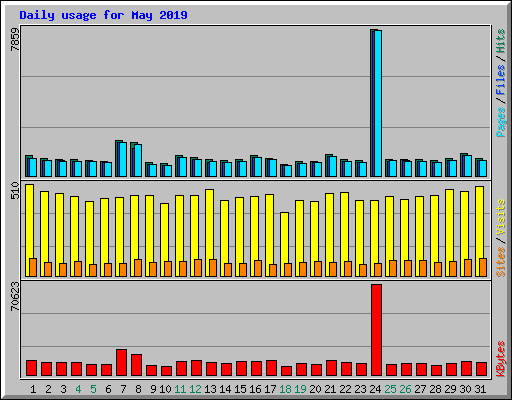Screen dimensions: 512x400
Task: Select the cyan hits bar for day 8
Action: 138,160
